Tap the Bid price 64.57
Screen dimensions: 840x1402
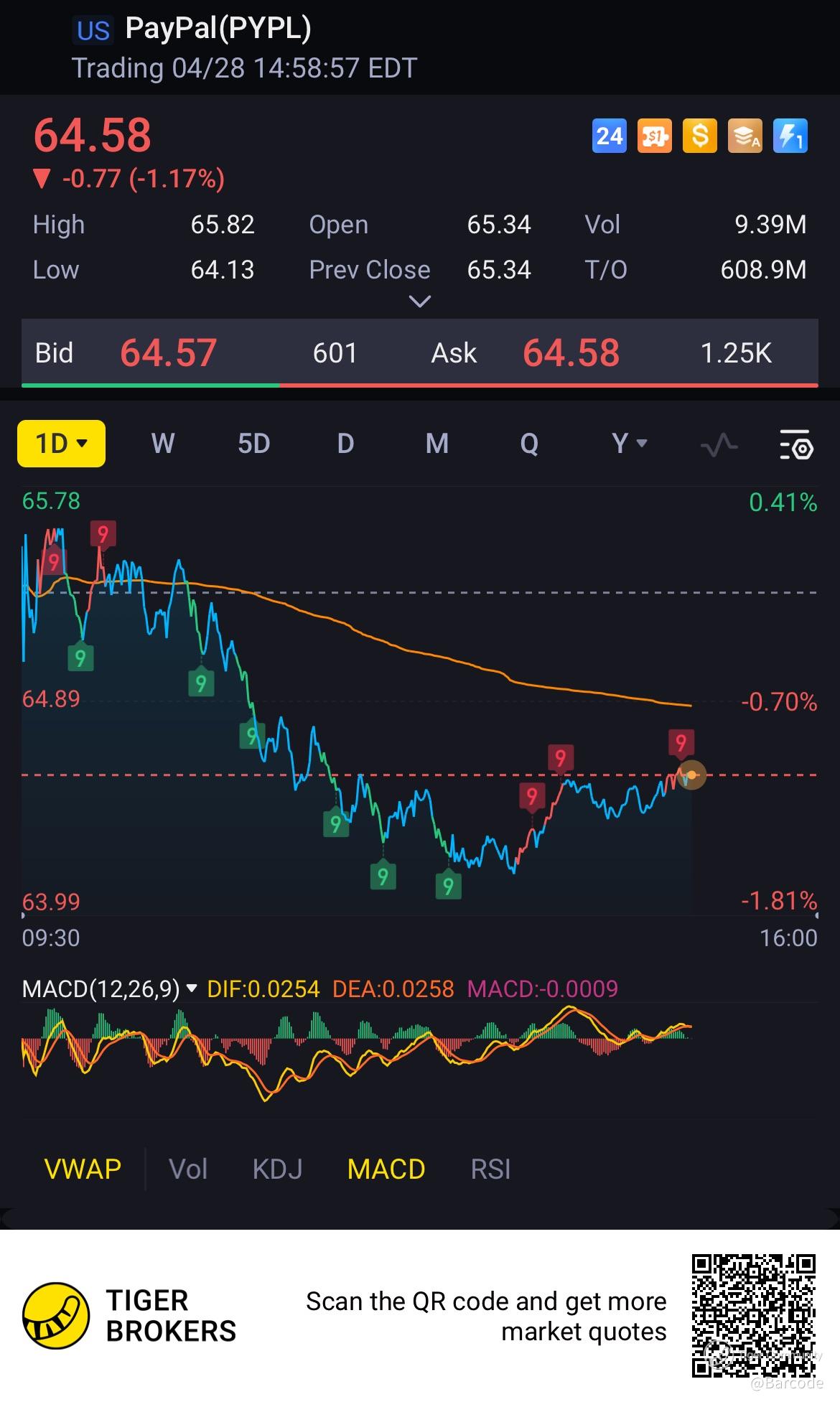168,353
